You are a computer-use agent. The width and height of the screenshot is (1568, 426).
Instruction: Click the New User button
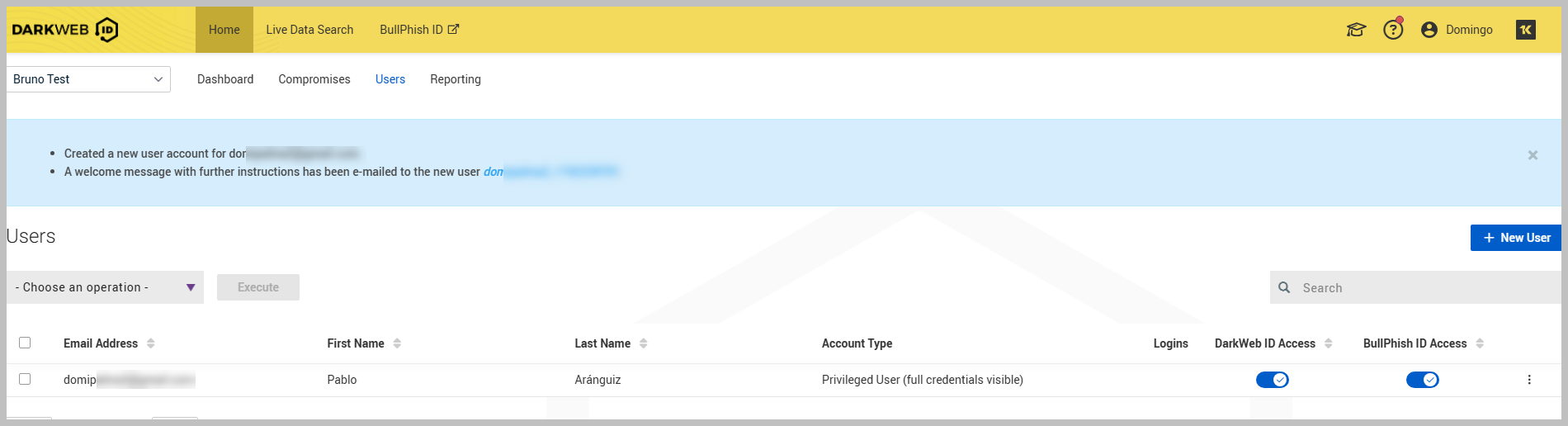tap(1516, 238)
